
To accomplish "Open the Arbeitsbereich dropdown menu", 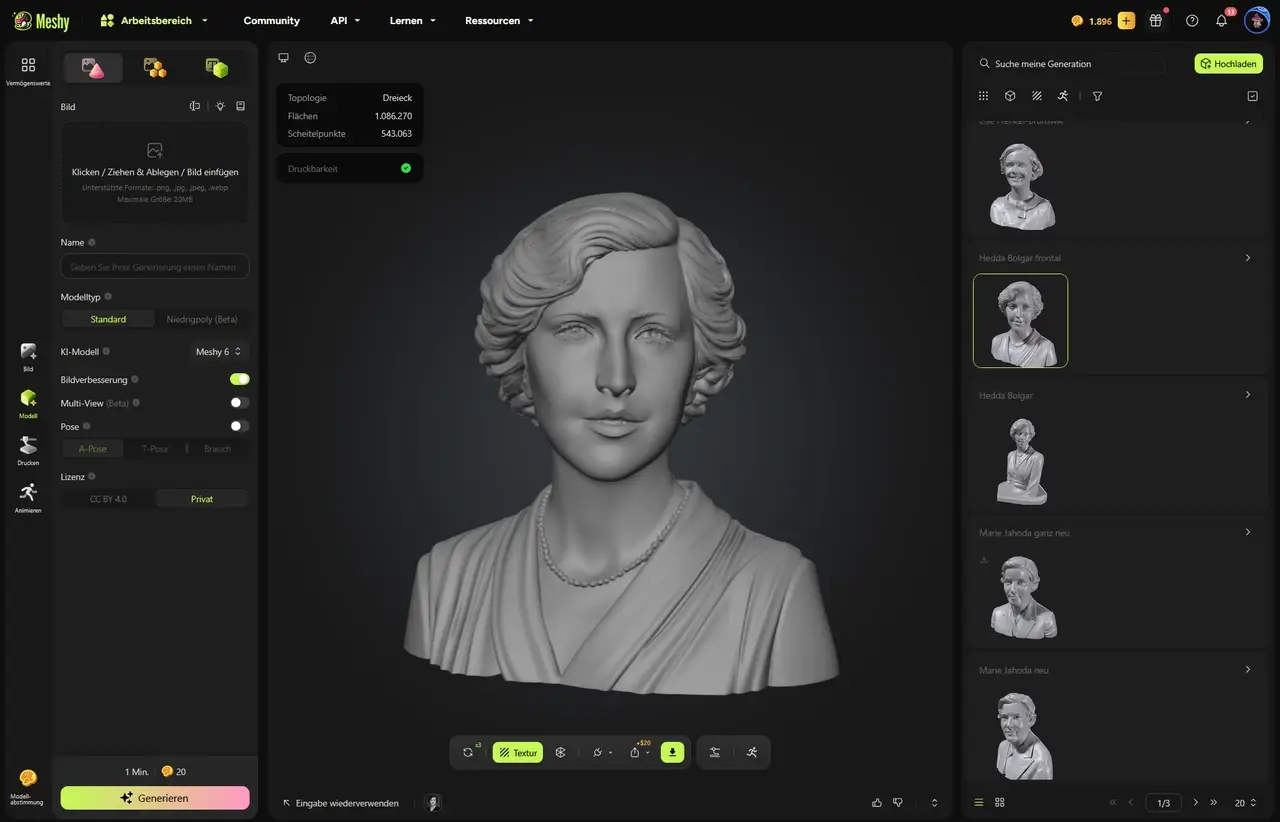I will [155, 20].
